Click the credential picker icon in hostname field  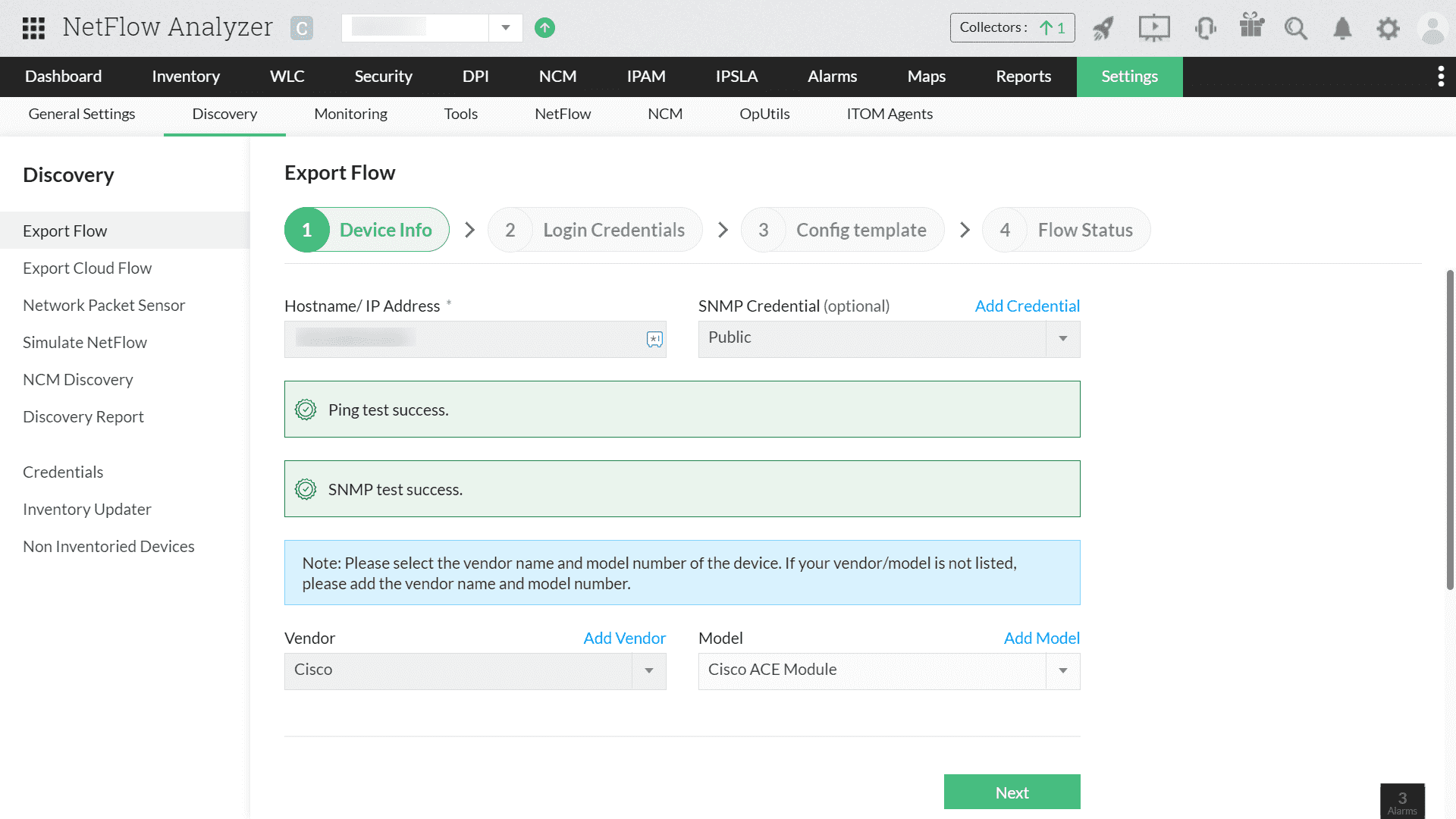[654, 339]
